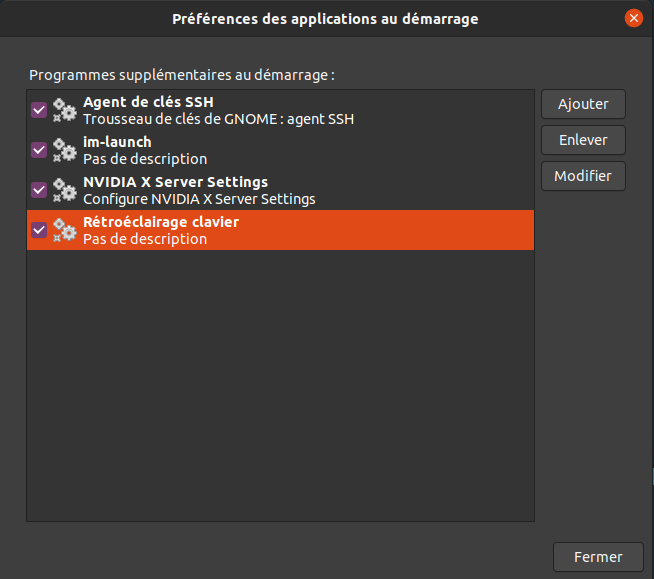The width and height of the screenshot is (654, 579).
Task: Click the gear icon beside im-launch
Action: tap(65, 150)
